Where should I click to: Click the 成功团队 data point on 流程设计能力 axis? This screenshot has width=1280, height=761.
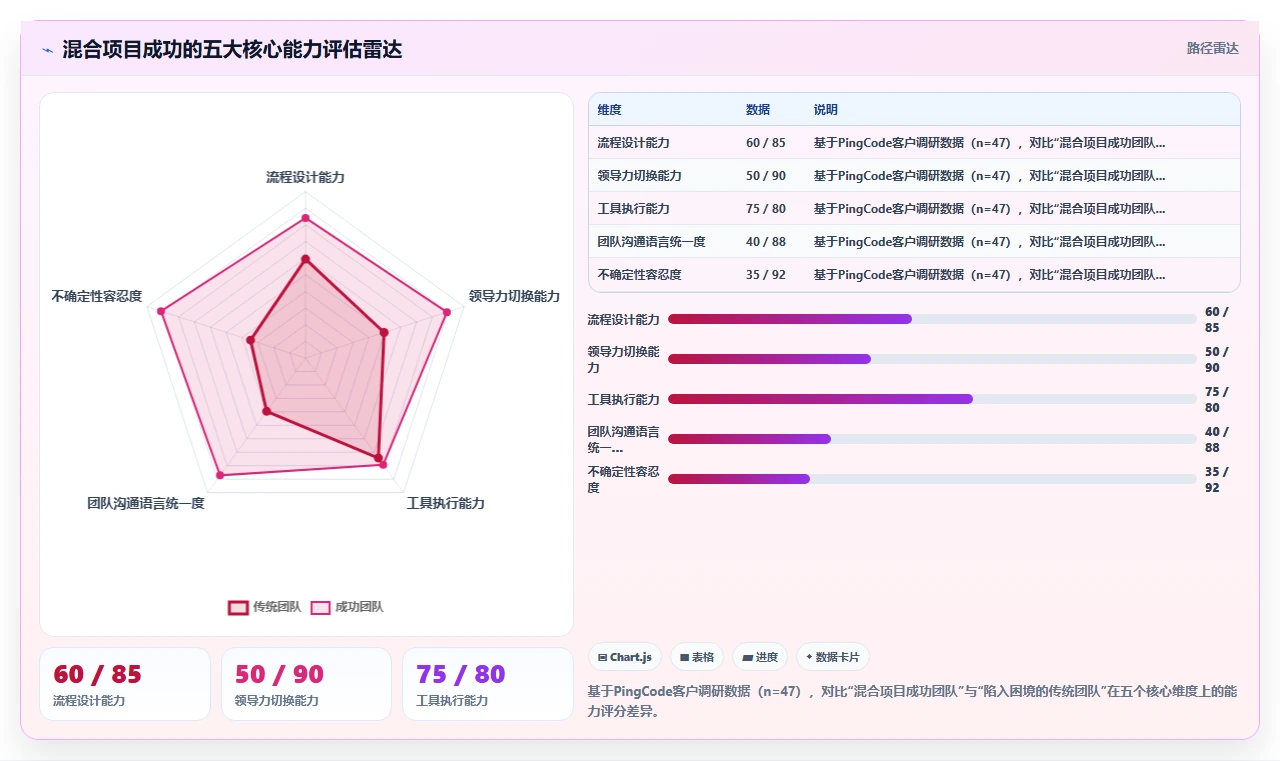pyautogui.click(x=305, y=218)
